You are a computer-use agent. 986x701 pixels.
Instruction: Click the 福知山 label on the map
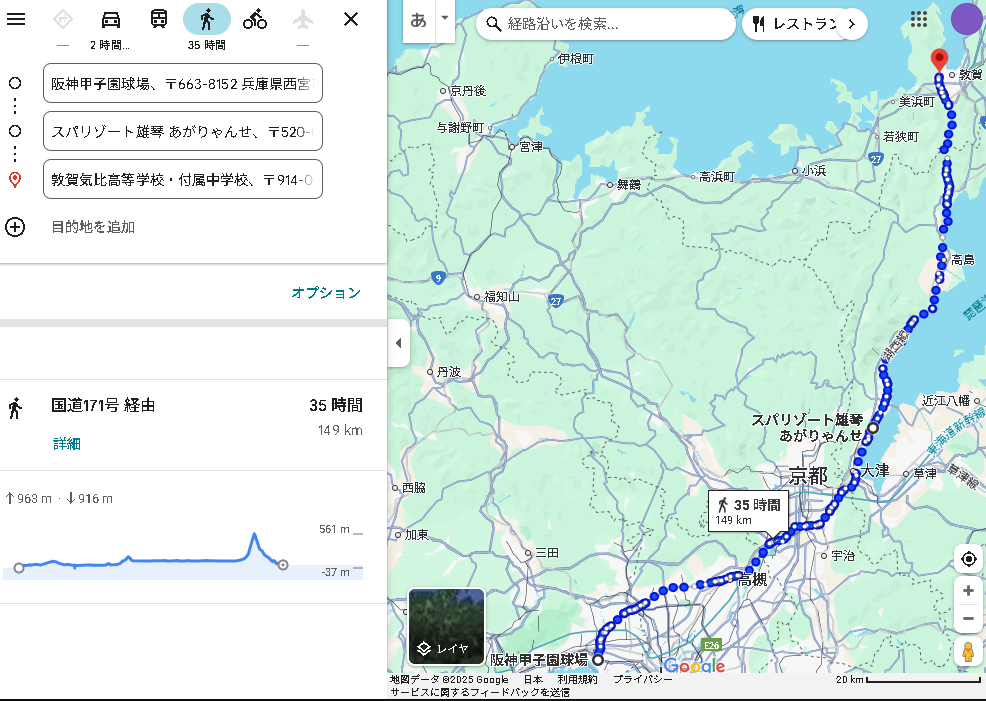click(502, 296)
